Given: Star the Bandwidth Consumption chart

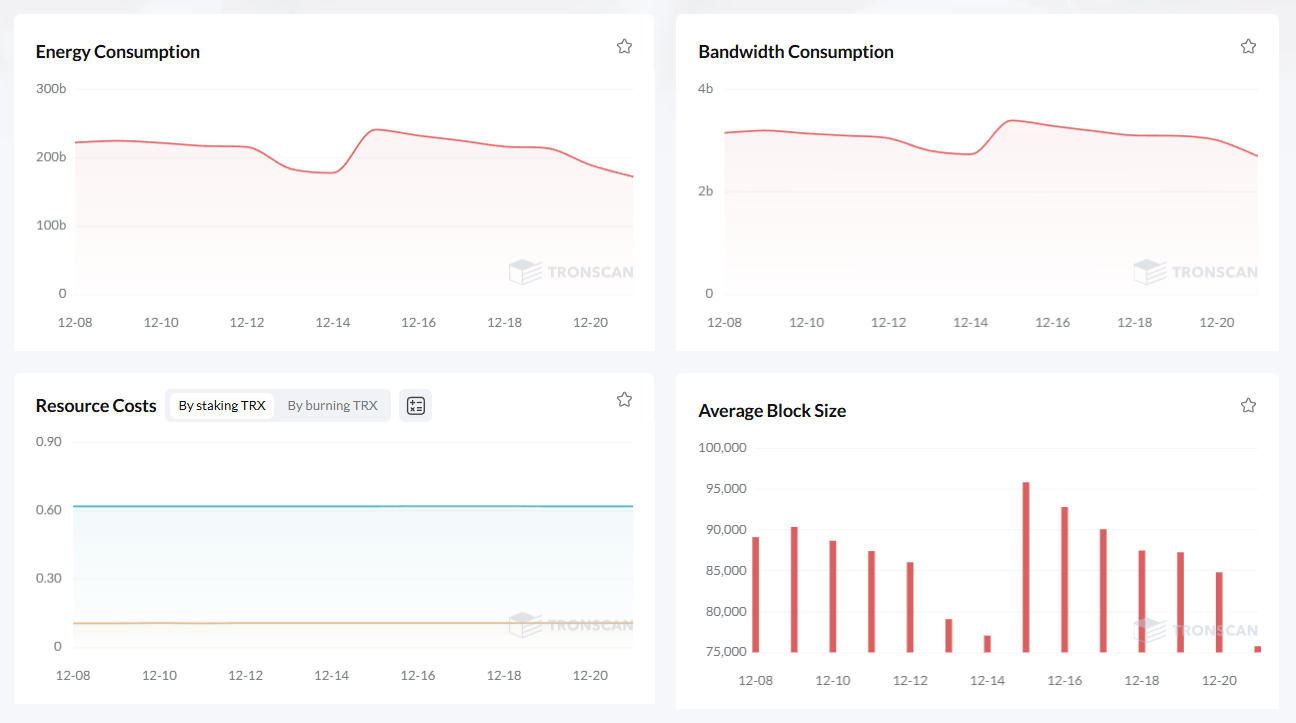Looking at the screenshot, I should (1248, 46).
